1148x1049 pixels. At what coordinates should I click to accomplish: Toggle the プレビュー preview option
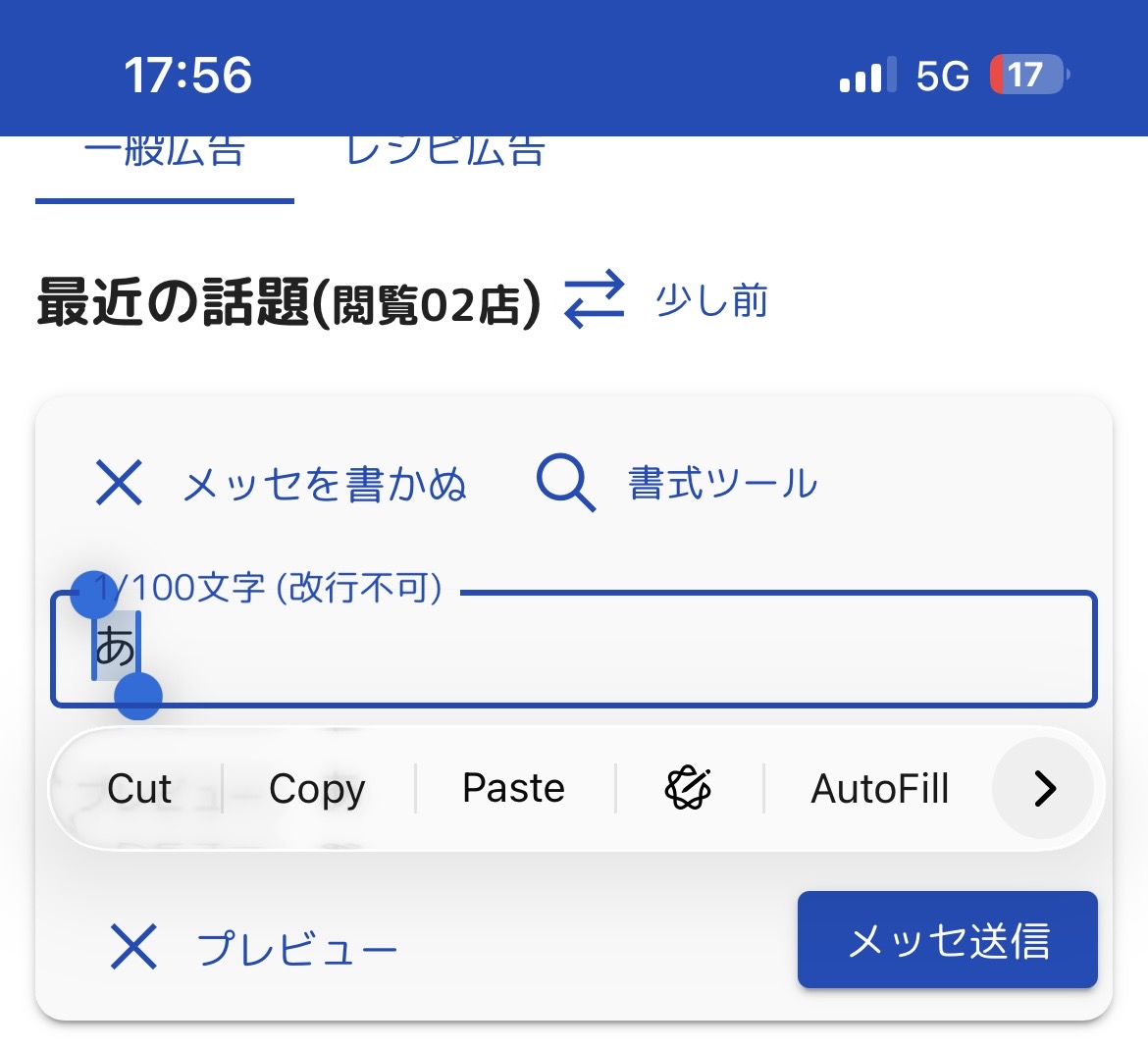click(x=296, y=948)
